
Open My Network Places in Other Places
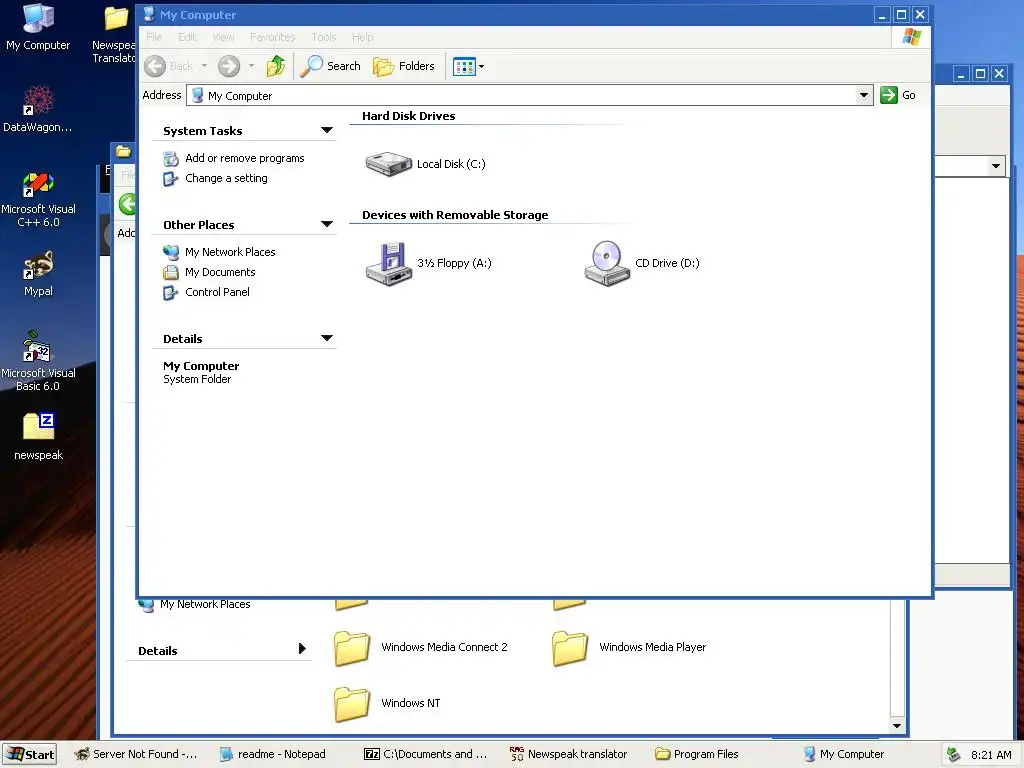coord(230,252)
